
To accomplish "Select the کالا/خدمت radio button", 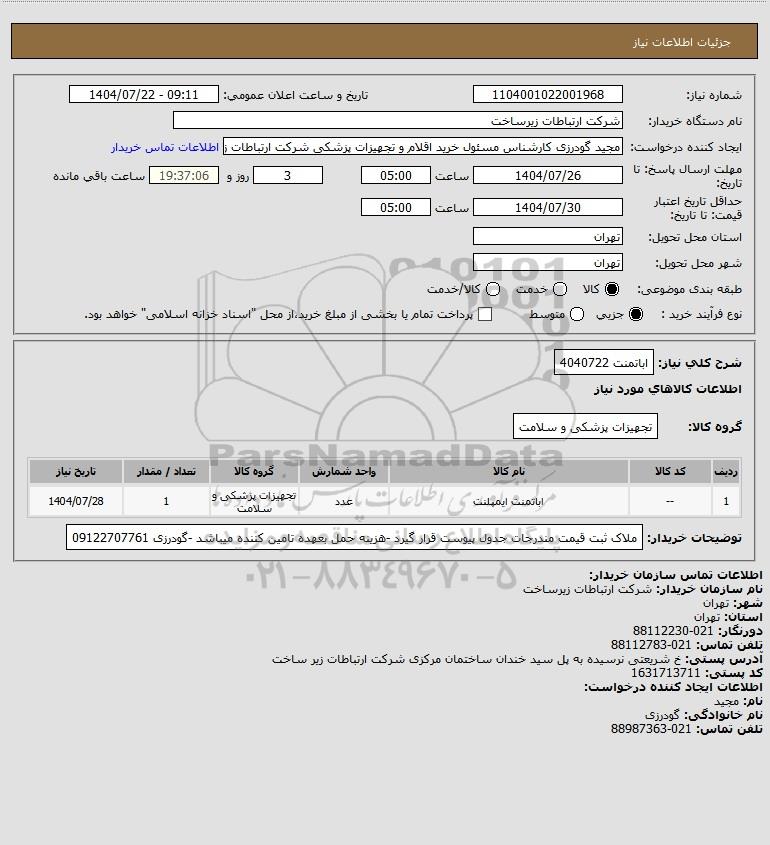I will [x=492, y=289].
